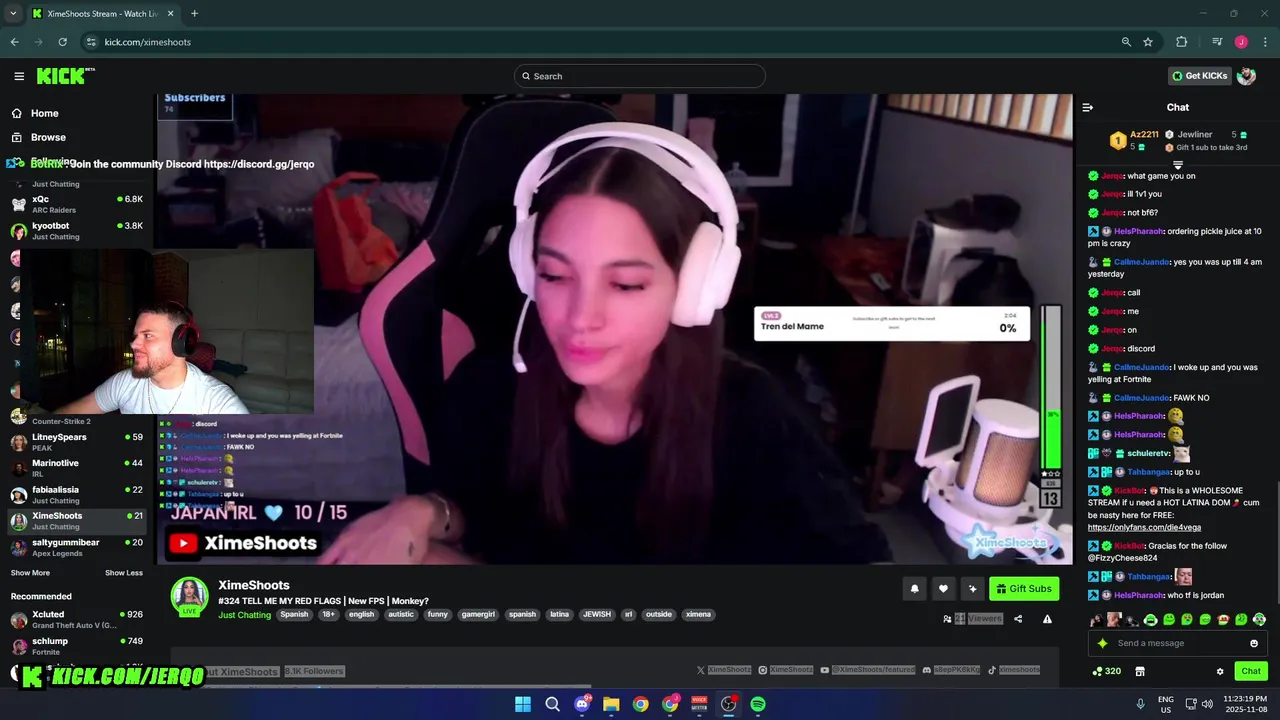The image size is (1280, 720).
Task: Select the latina tag
Action: [x=559, y=614]
